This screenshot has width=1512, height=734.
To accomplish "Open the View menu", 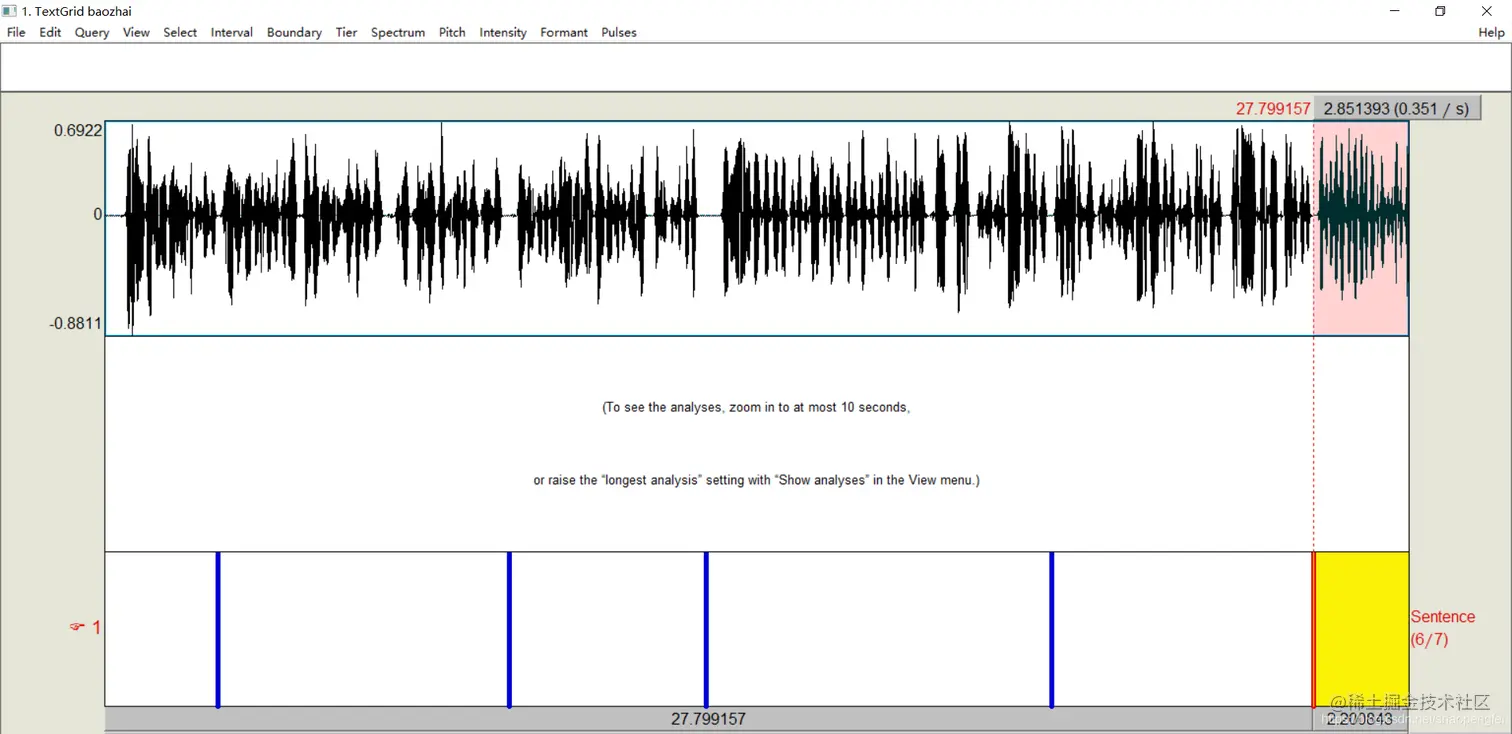I will 136,32.
